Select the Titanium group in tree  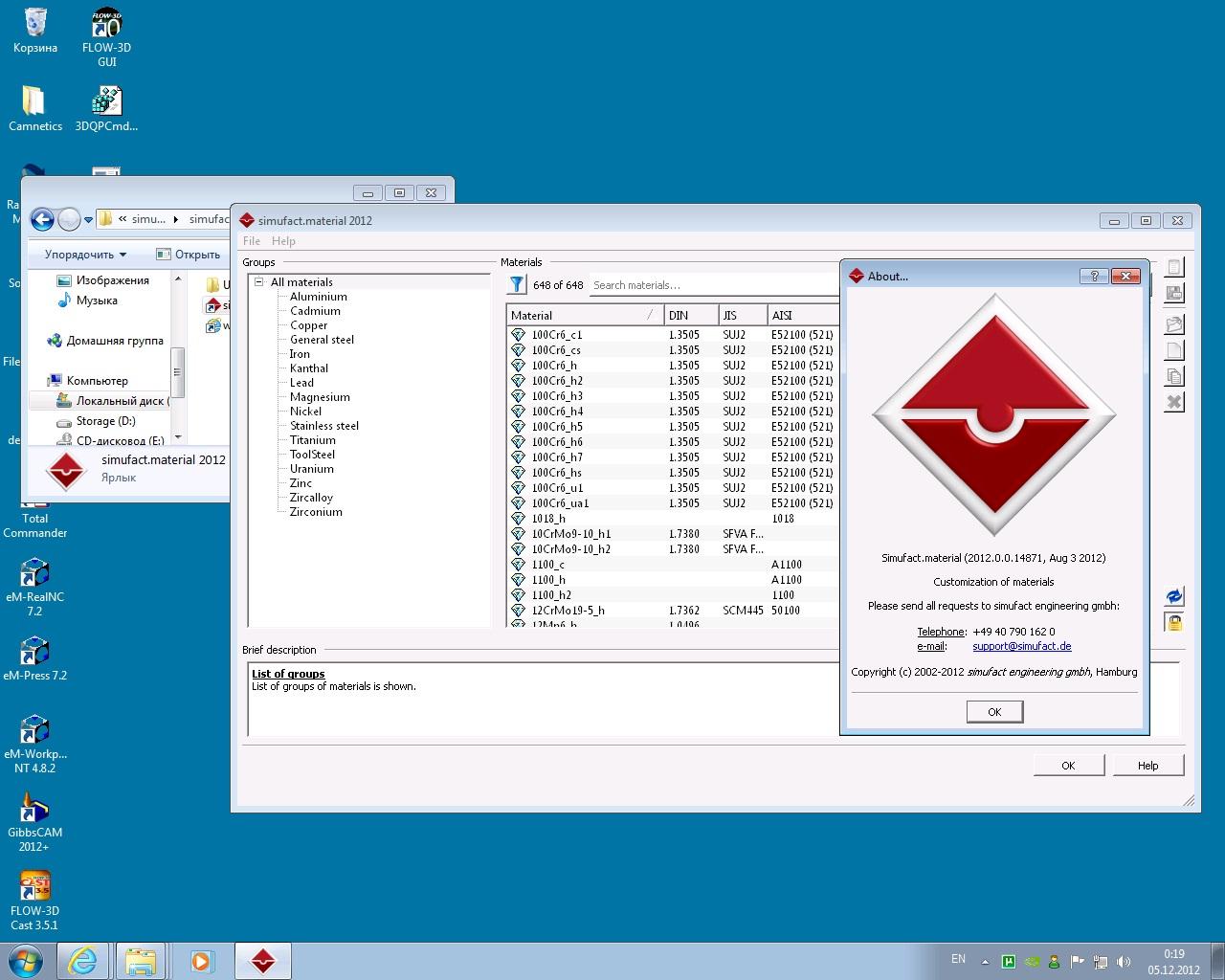[312, 440]
